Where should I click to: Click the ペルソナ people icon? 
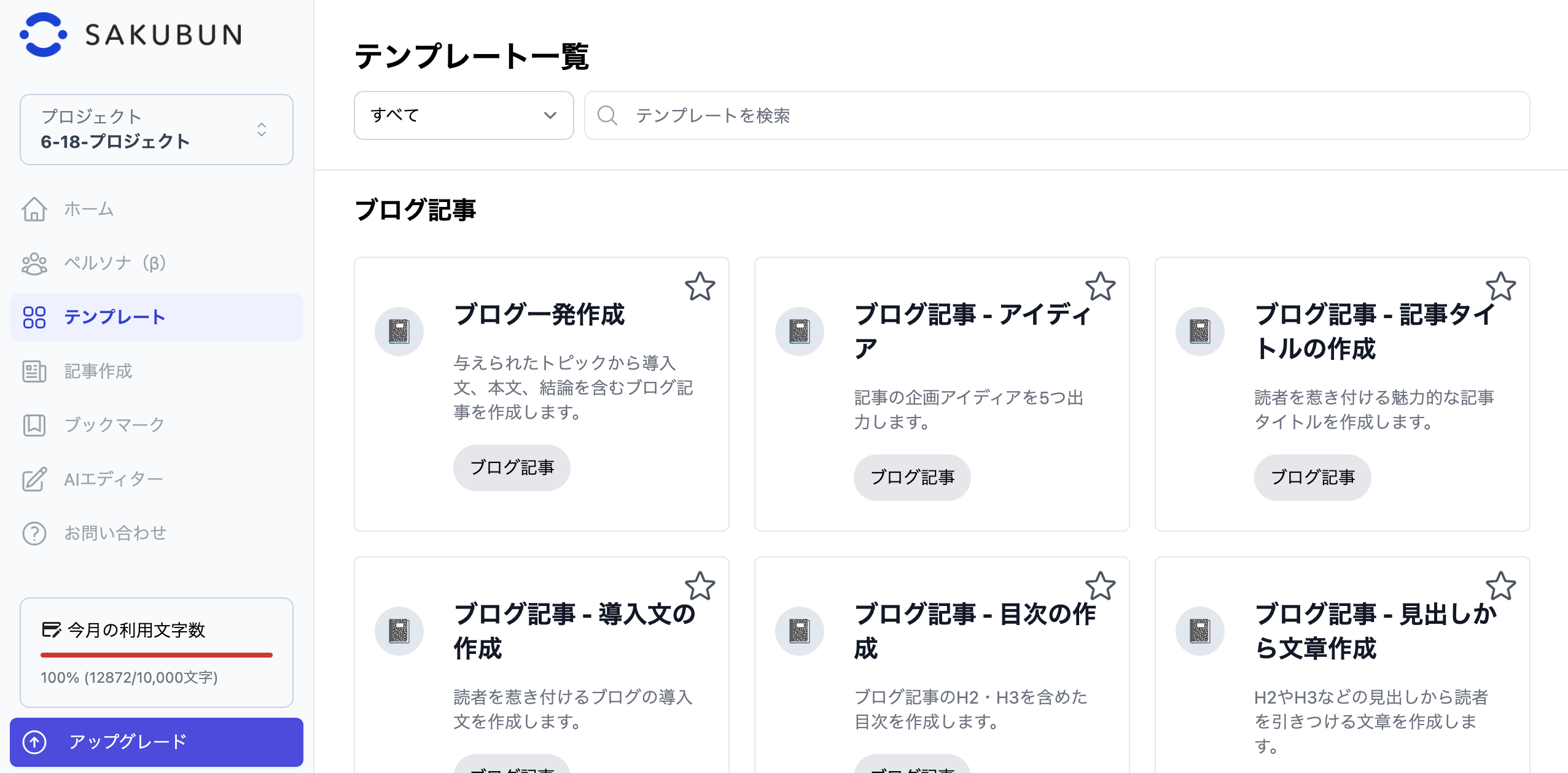coord(34,263)
